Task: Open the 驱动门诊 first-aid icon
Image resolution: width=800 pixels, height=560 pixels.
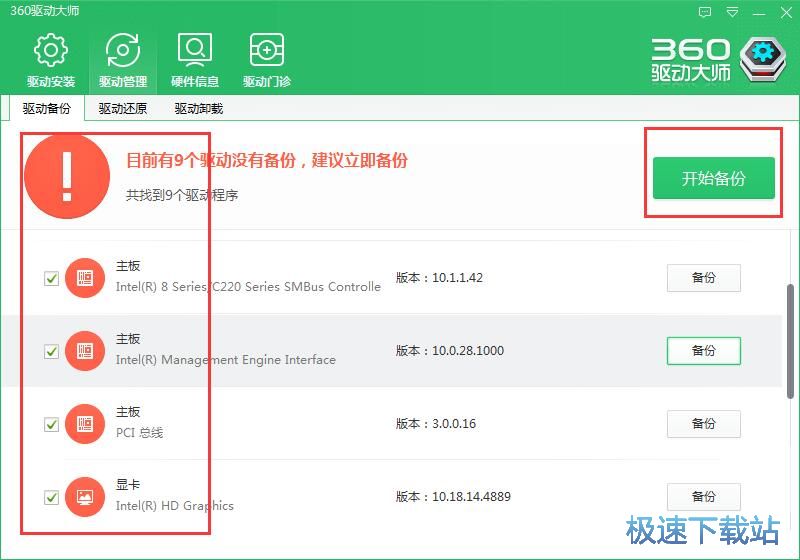Action: coord(267,50)
